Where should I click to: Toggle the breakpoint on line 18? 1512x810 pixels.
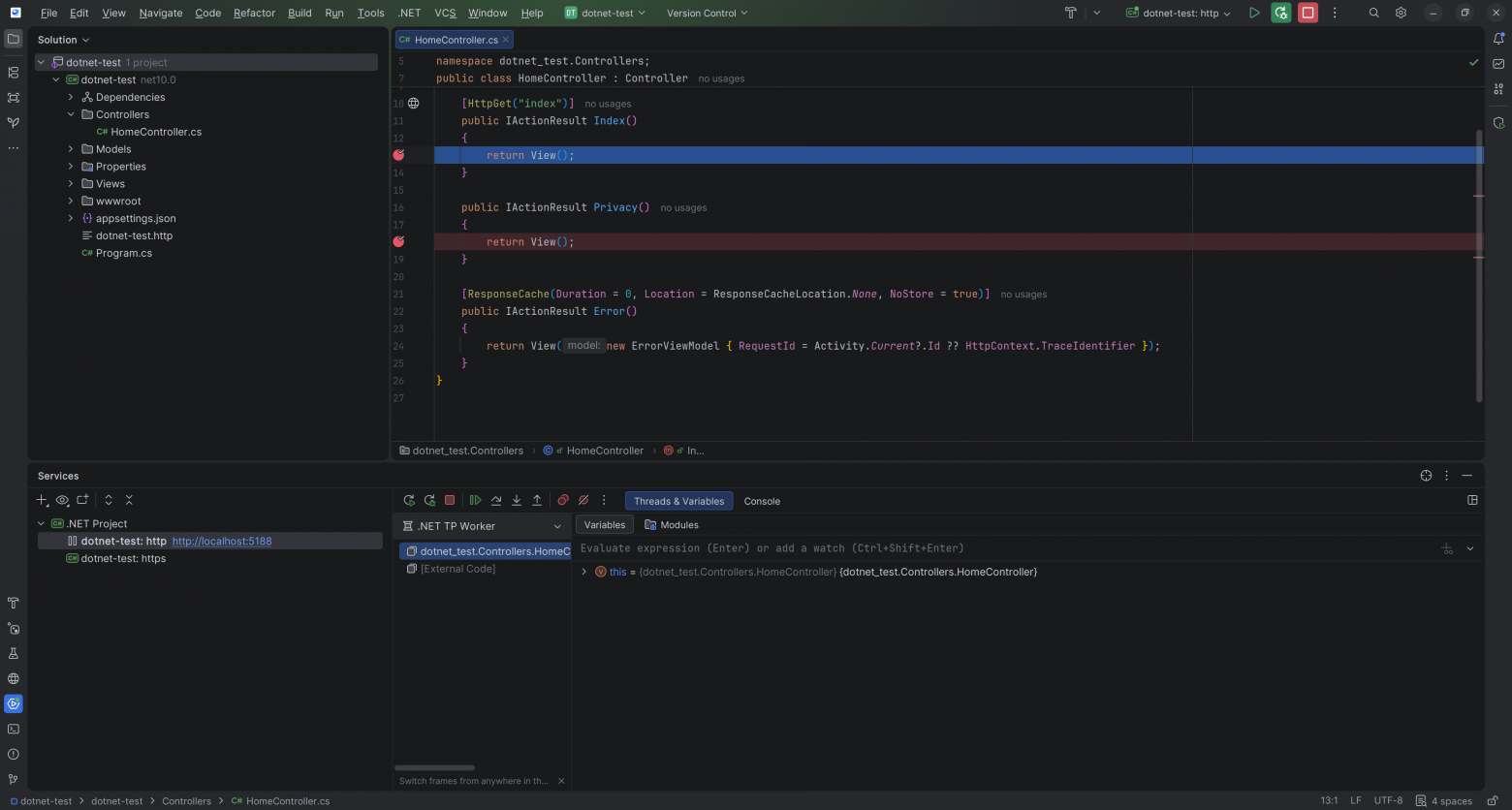point(398,242)
